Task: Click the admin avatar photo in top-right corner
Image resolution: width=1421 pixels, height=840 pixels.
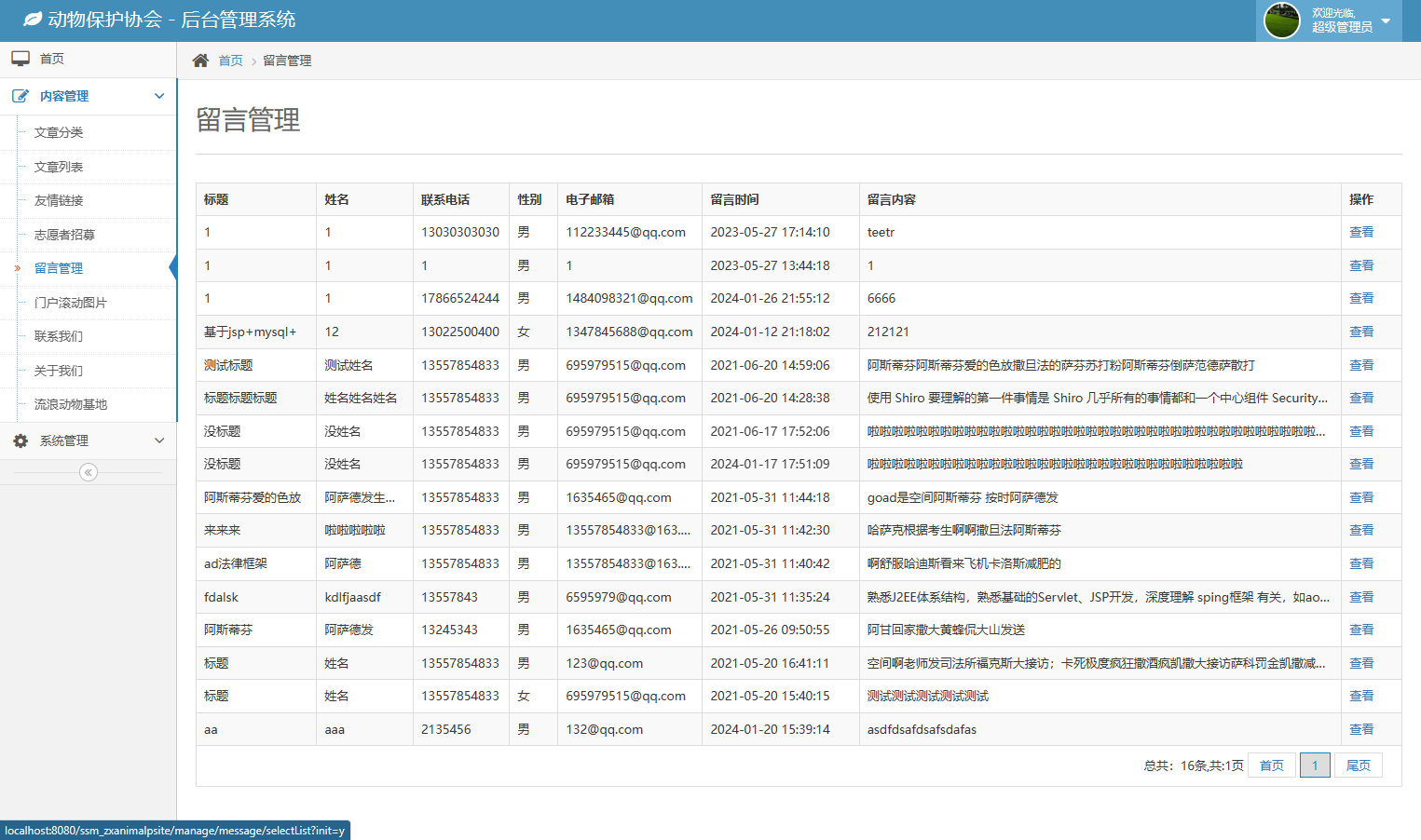Action: (x=1281, y=20)
